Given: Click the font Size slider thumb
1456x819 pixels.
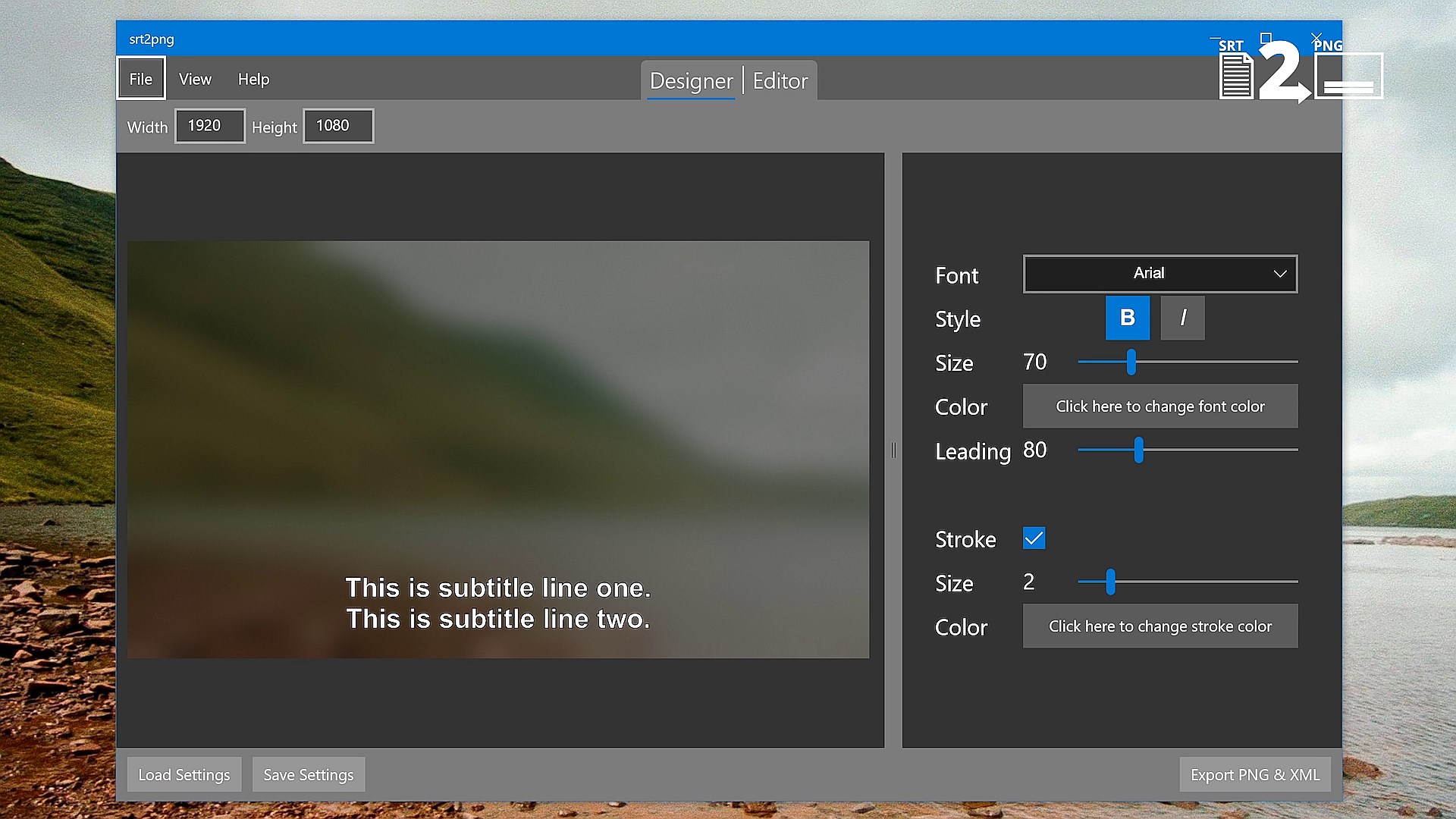Looking at the screenshot, I should (1131, 362).
